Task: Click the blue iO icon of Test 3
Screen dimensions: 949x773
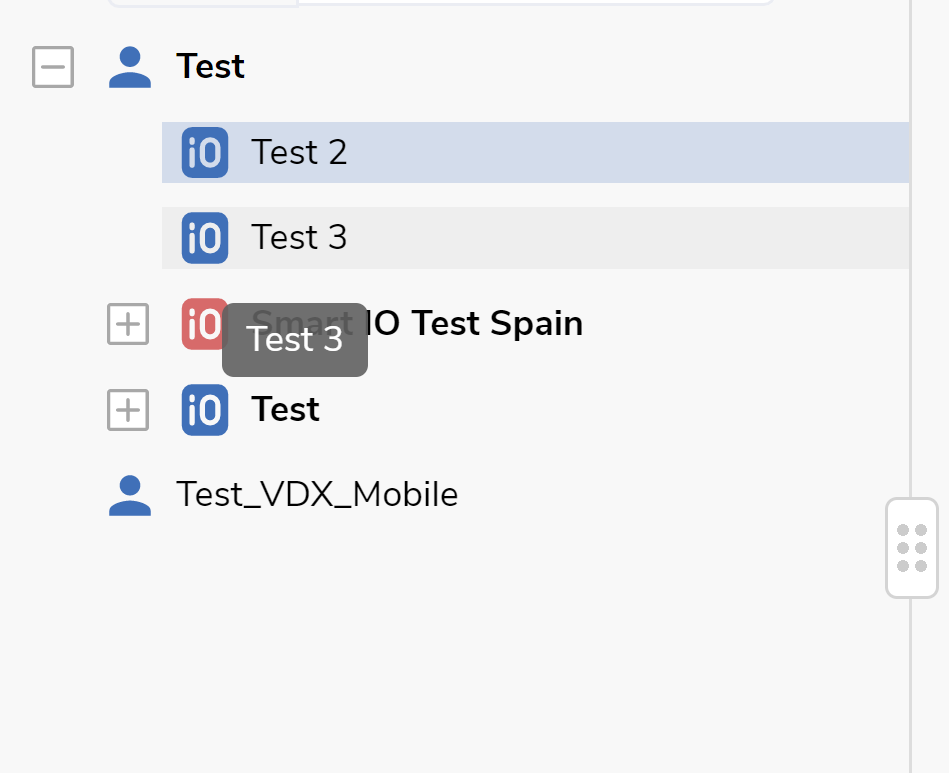Action: click(x=205, y=238)
